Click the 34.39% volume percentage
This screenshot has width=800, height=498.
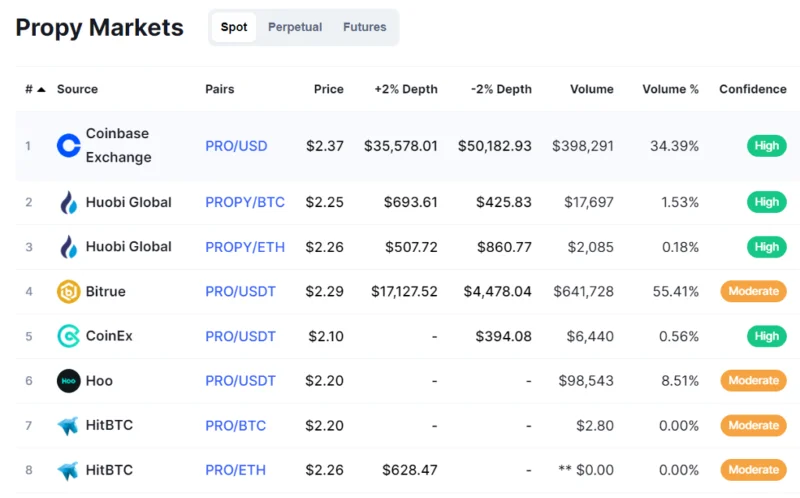[x=674, y=146]
